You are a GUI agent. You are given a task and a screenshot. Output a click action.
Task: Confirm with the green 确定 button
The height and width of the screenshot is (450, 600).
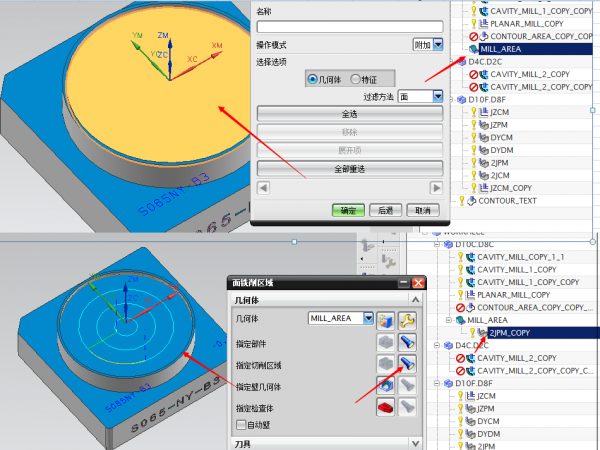pos(348,210)
